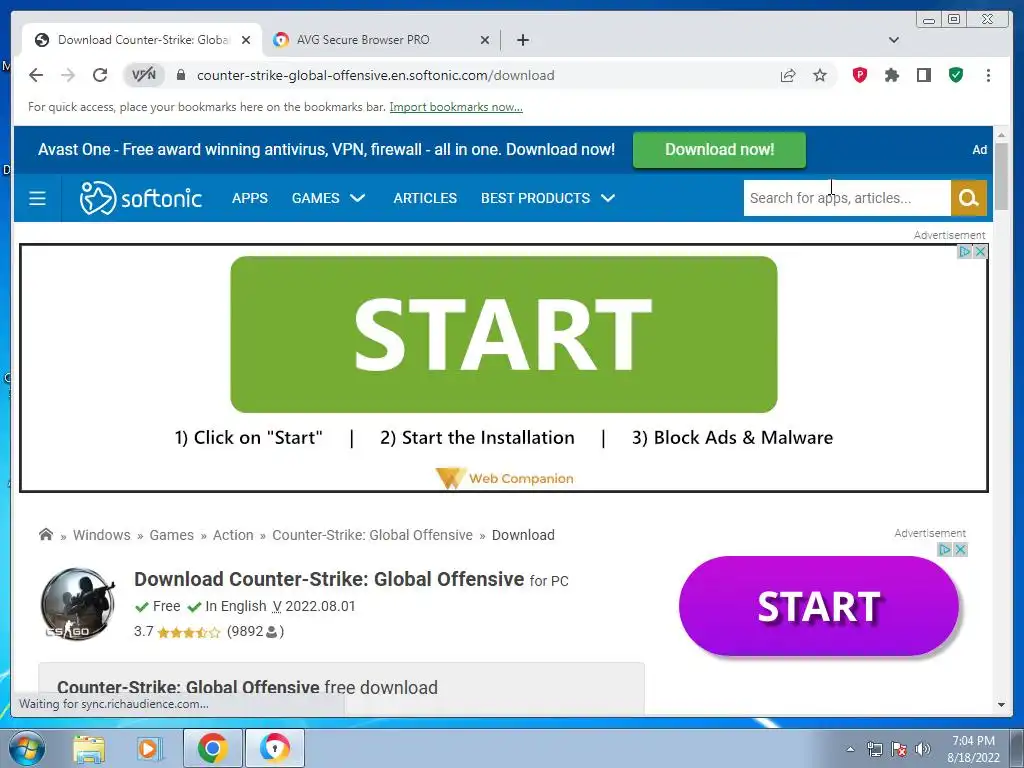Click the page scrollbar up arrow
The height and width of the screenshot is (768, 1024).
click(1001, 135)
